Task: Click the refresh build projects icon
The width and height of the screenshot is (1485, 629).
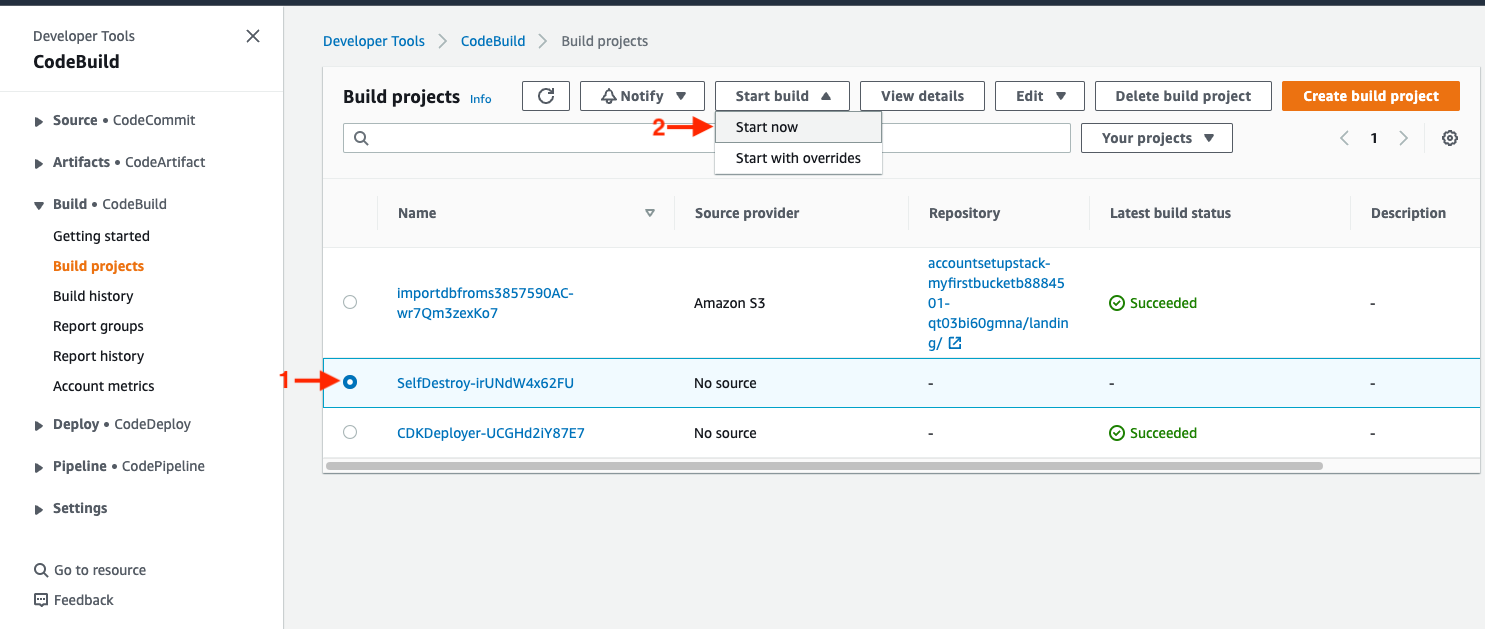Action: pos(546,96)
